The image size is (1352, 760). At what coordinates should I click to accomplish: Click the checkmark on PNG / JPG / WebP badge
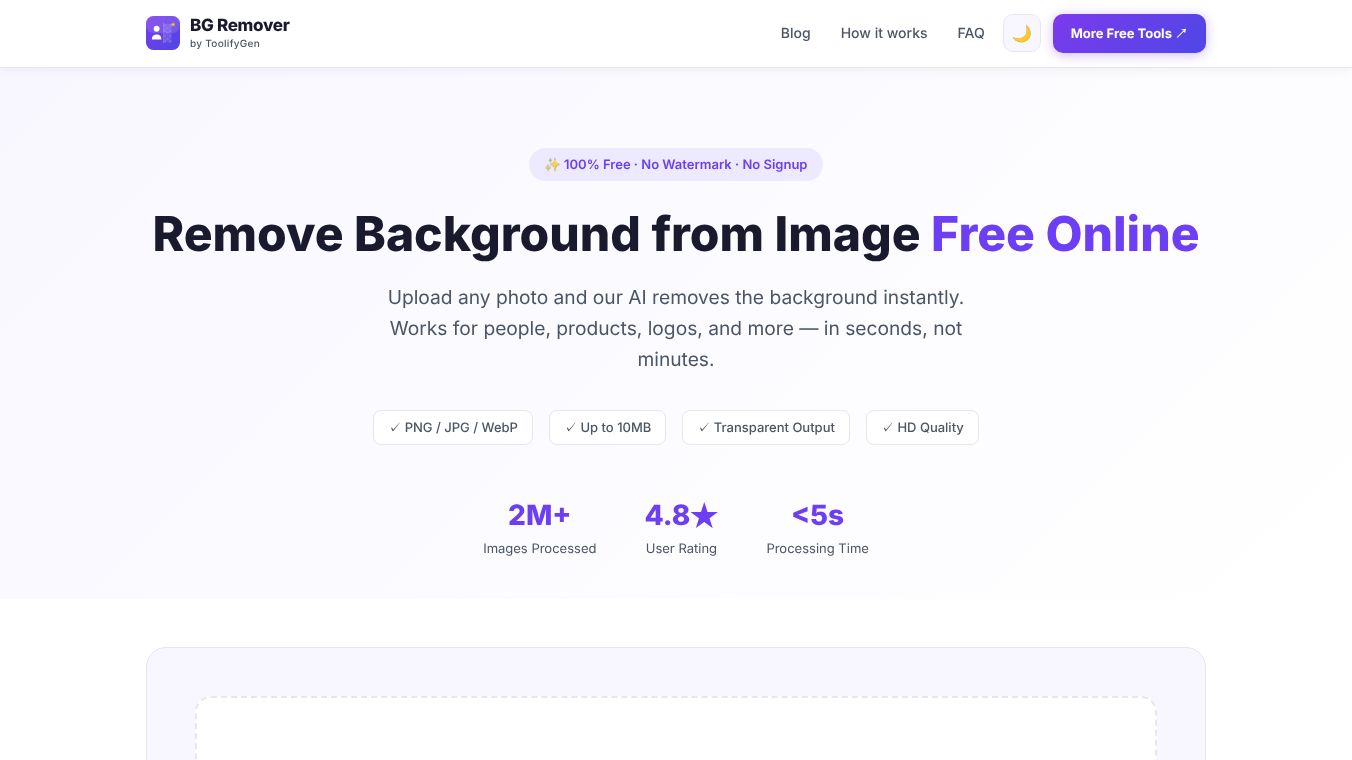(x=396, y=427)
